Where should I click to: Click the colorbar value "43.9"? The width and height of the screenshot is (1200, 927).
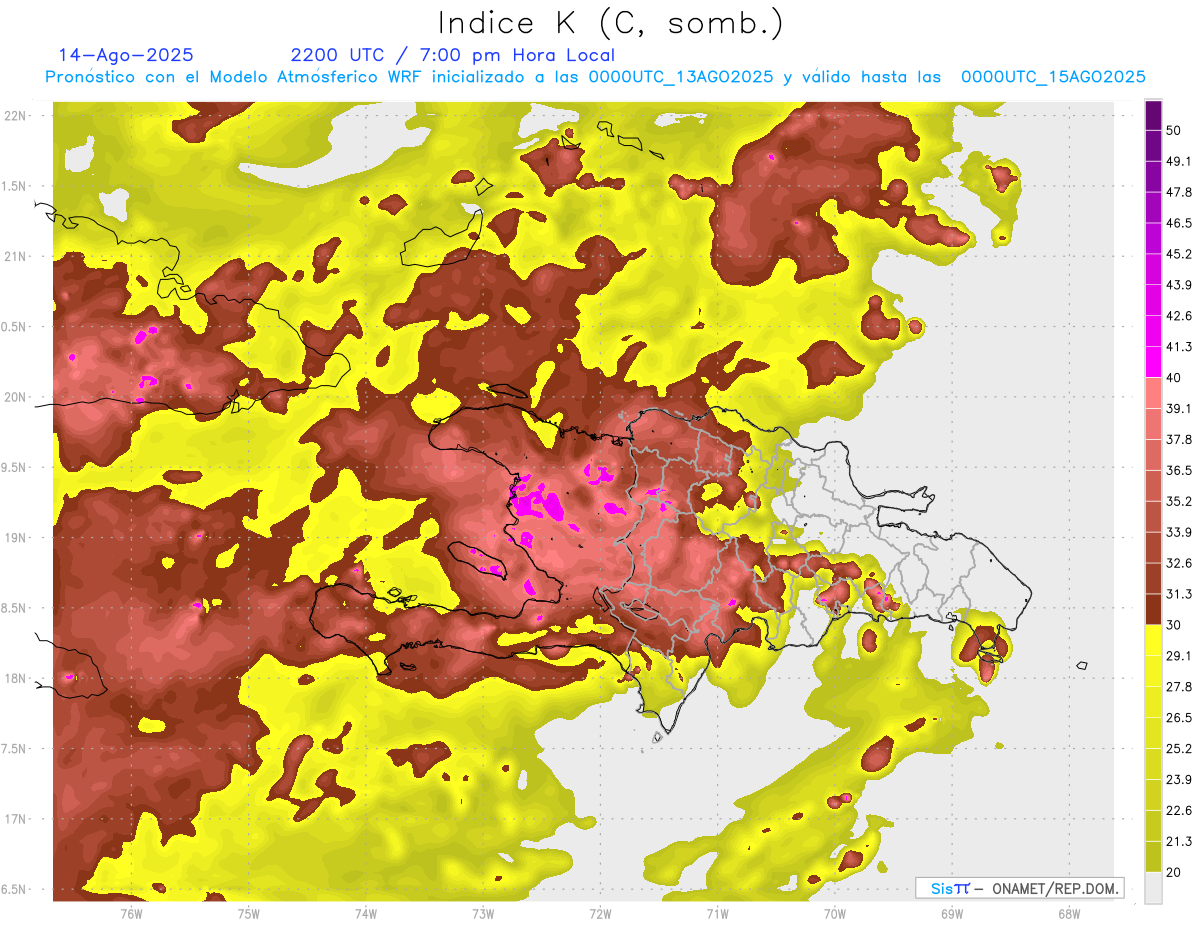(x=1178, y=284)
